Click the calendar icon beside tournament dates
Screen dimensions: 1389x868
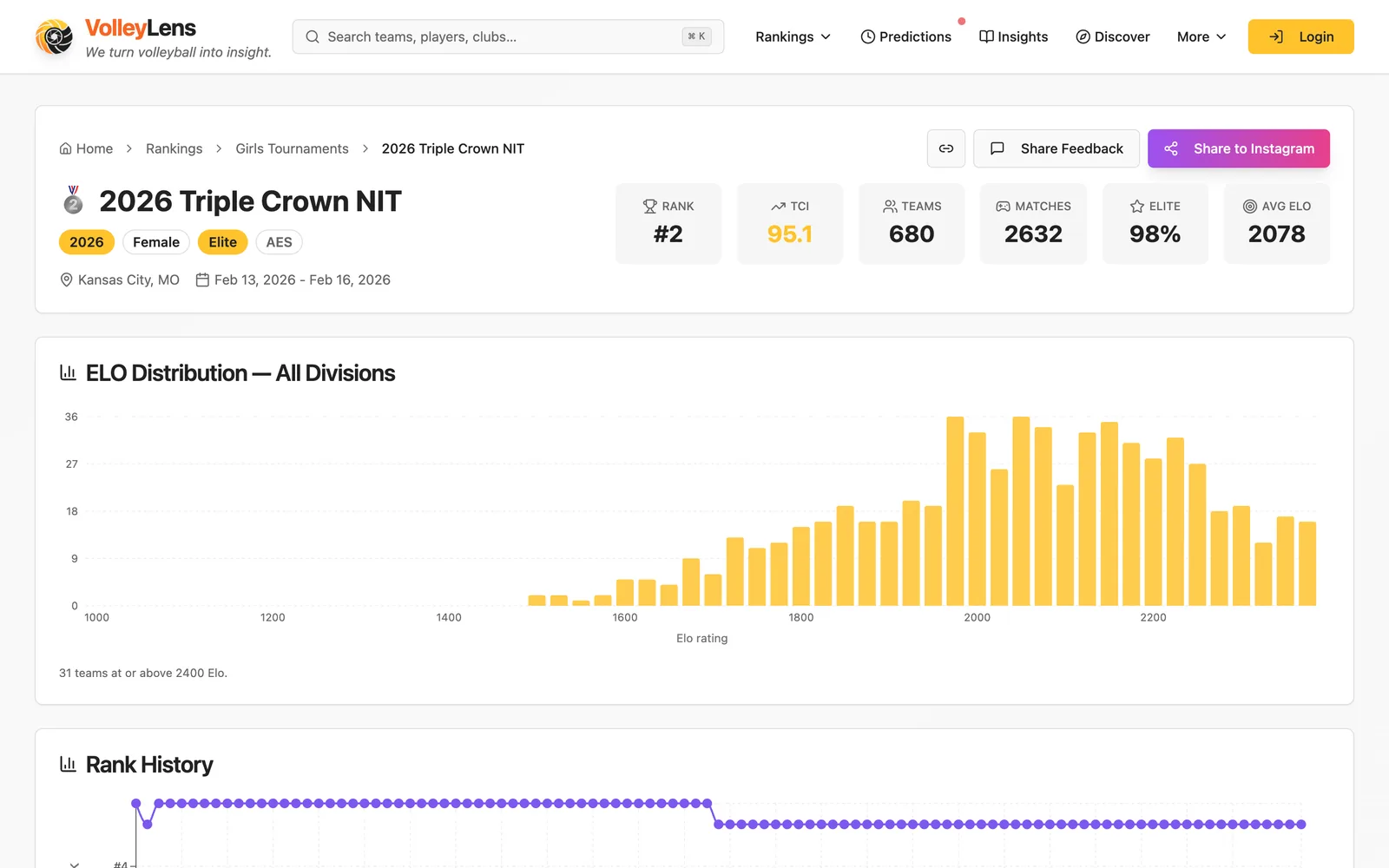[202, 279]
